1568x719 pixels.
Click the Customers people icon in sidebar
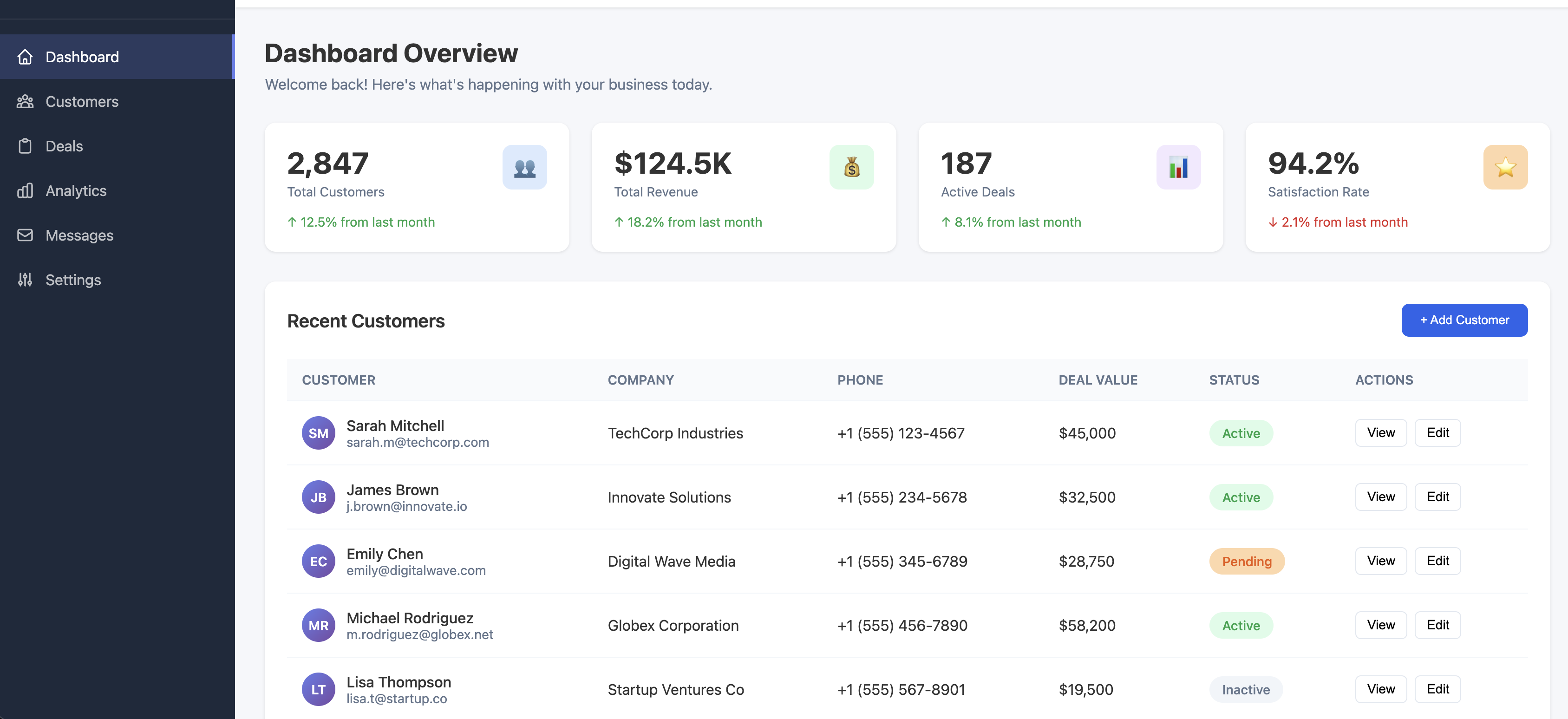point(25,101)
